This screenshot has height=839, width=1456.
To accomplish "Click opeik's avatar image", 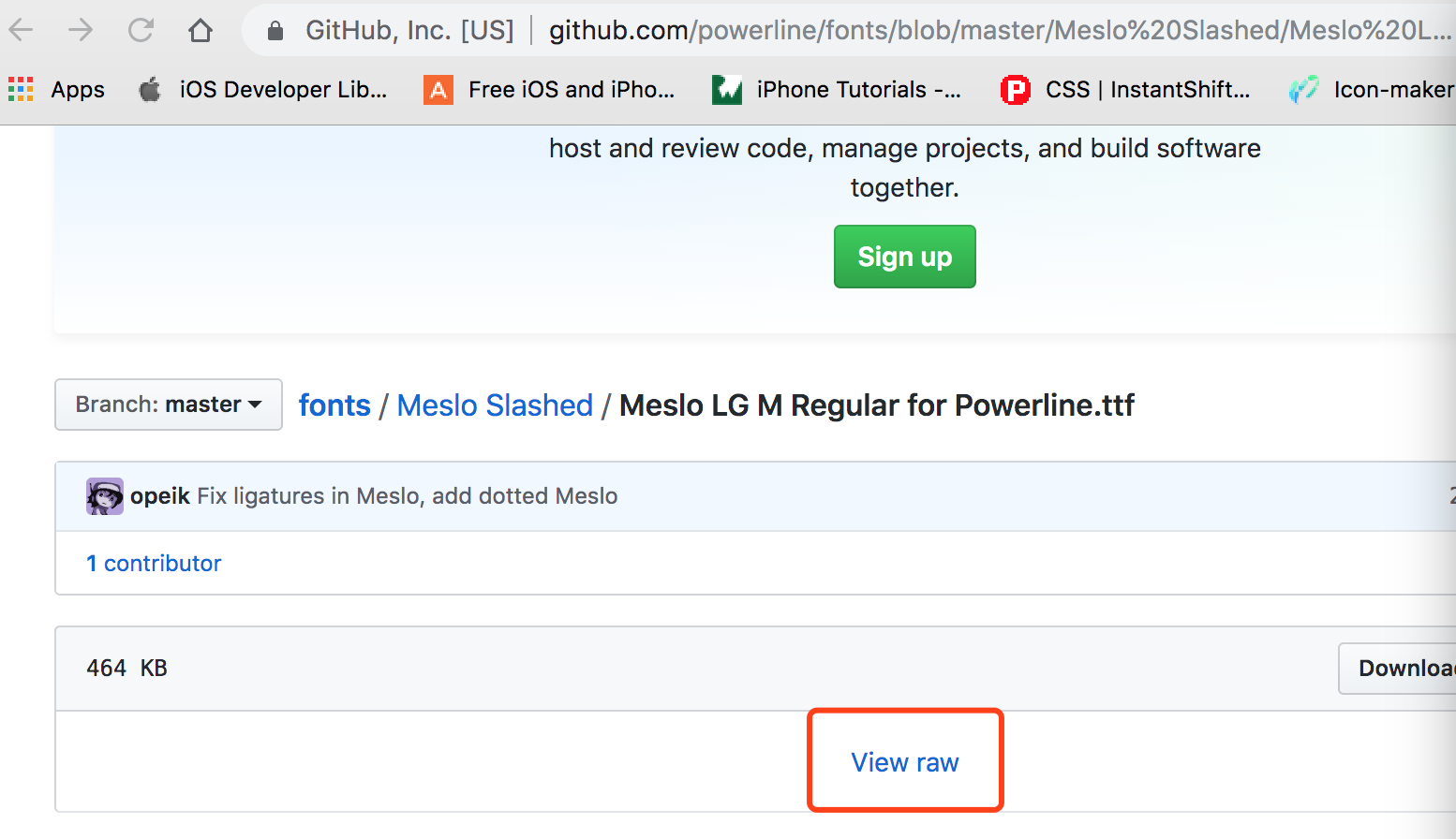I will [x=105, y=496].
